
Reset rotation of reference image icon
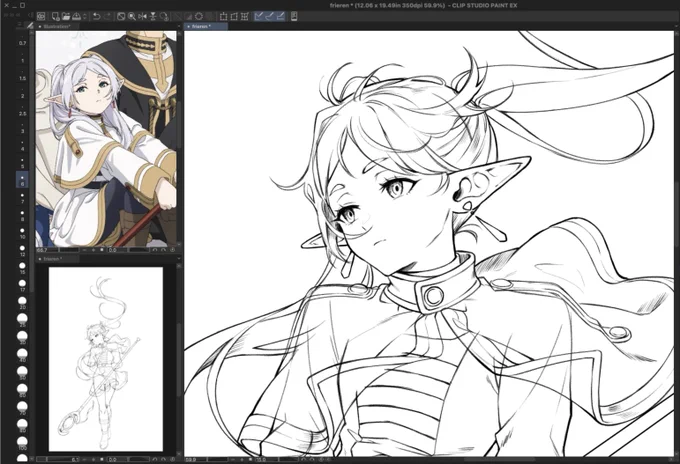pos(173,250)
